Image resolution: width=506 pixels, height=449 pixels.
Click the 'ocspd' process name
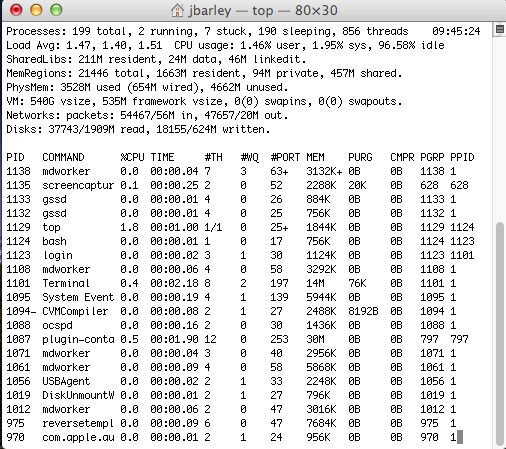(57, 325)
